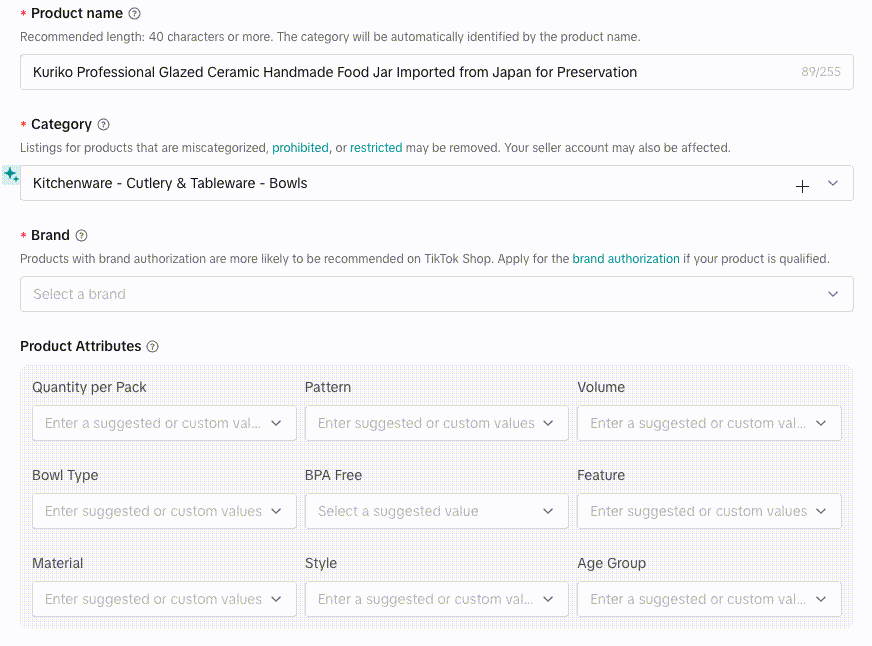Image resolution: width=872 pixels, height=646 pixels.
Task: Follow the 'brand authorization' link
Action: point(625,259)
